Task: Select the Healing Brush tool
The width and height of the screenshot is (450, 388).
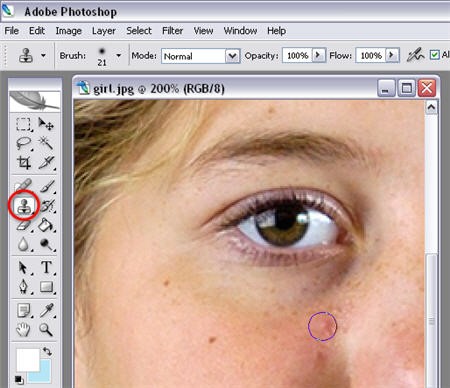Action: pyautogui.click(x=23, y=186)
